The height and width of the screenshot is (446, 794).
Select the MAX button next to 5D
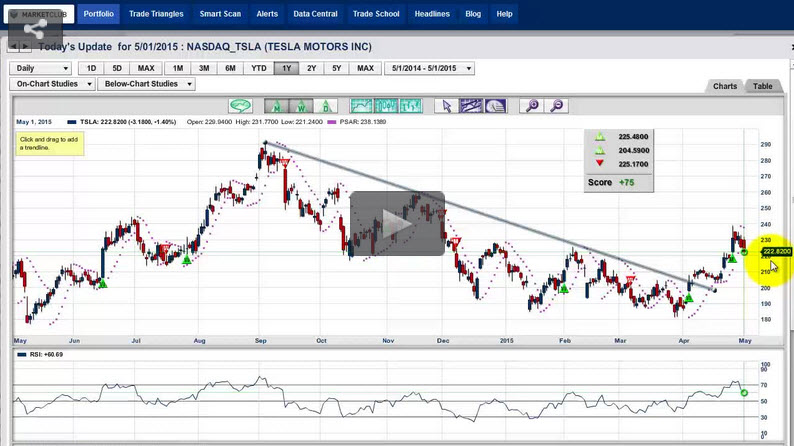[x=146, y=68]
